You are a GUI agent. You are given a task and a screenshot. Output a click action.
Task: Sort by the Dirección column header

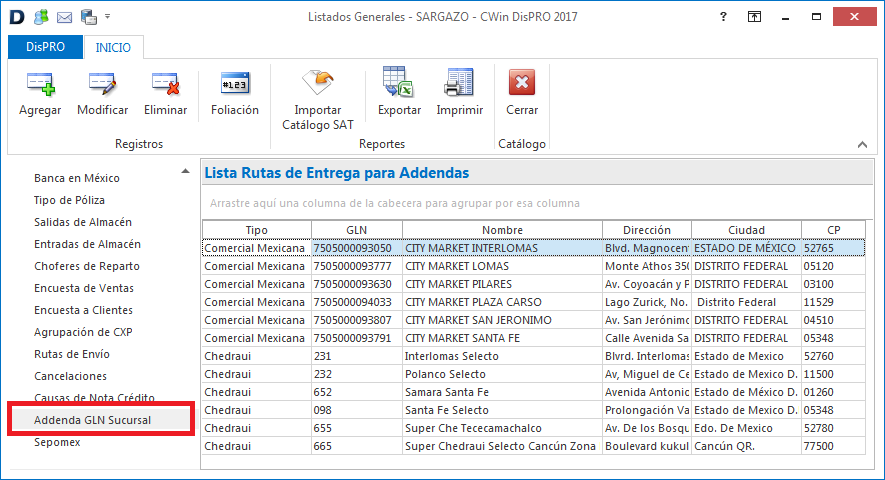(647, 230)
